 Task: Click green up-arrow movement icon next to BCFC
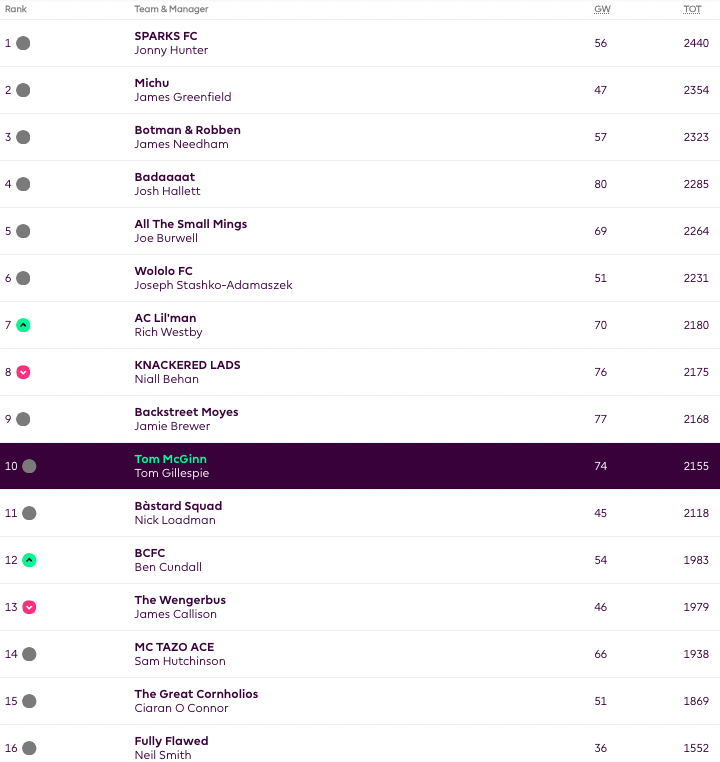pos(29,560)
